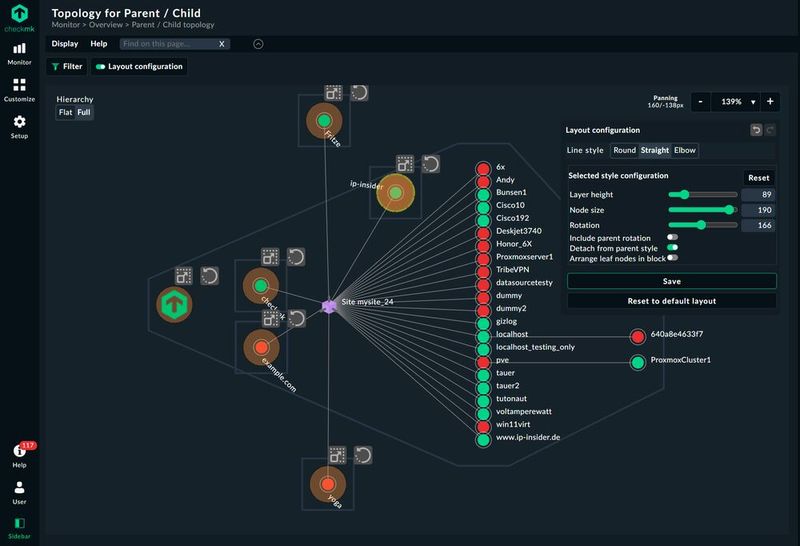Click the collapse arrow circle in menu bar

(x=258, y=44)
